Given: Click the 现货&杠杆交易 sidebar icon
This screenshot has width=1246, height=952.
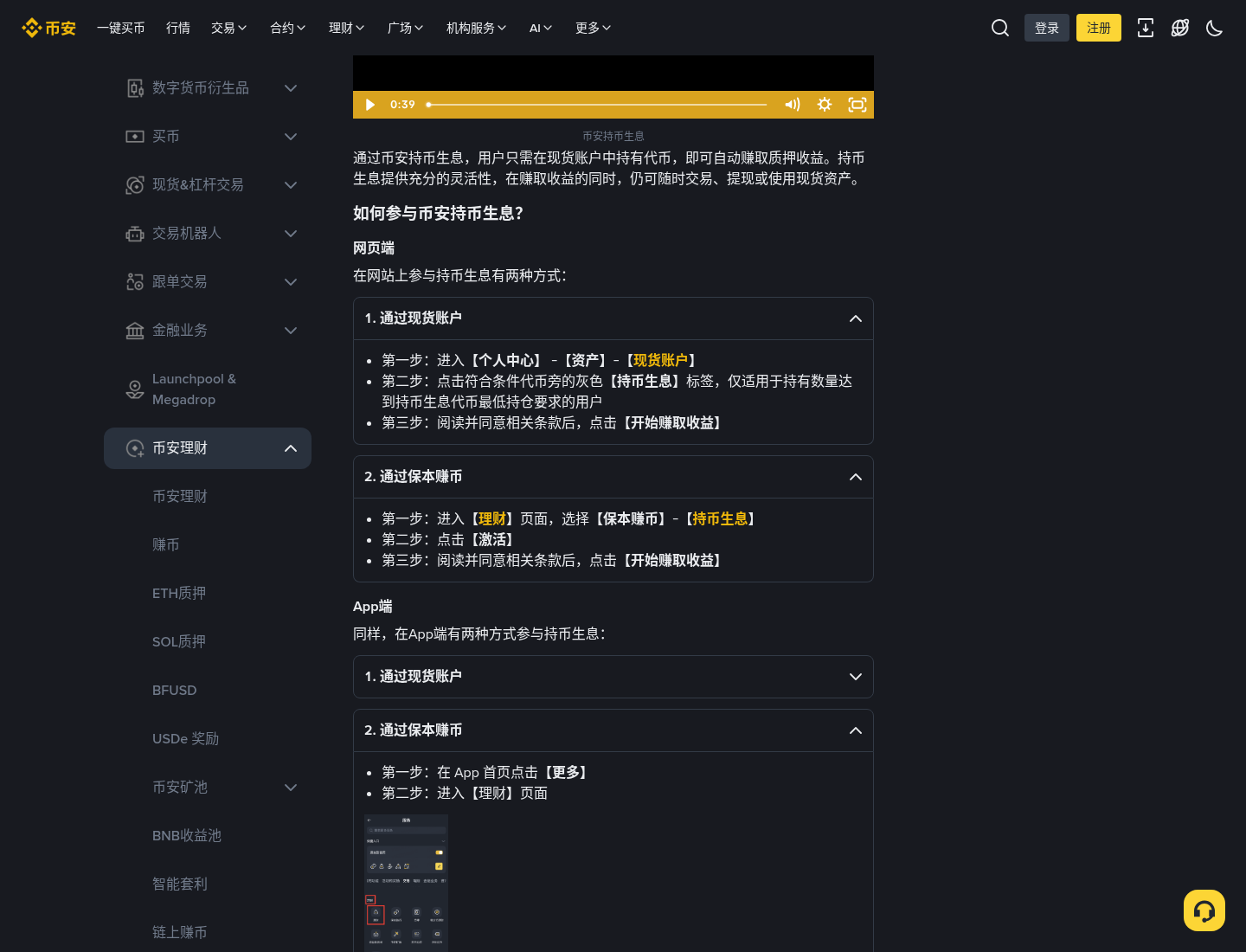Looking at the screenshot, I should coord(135,185).
